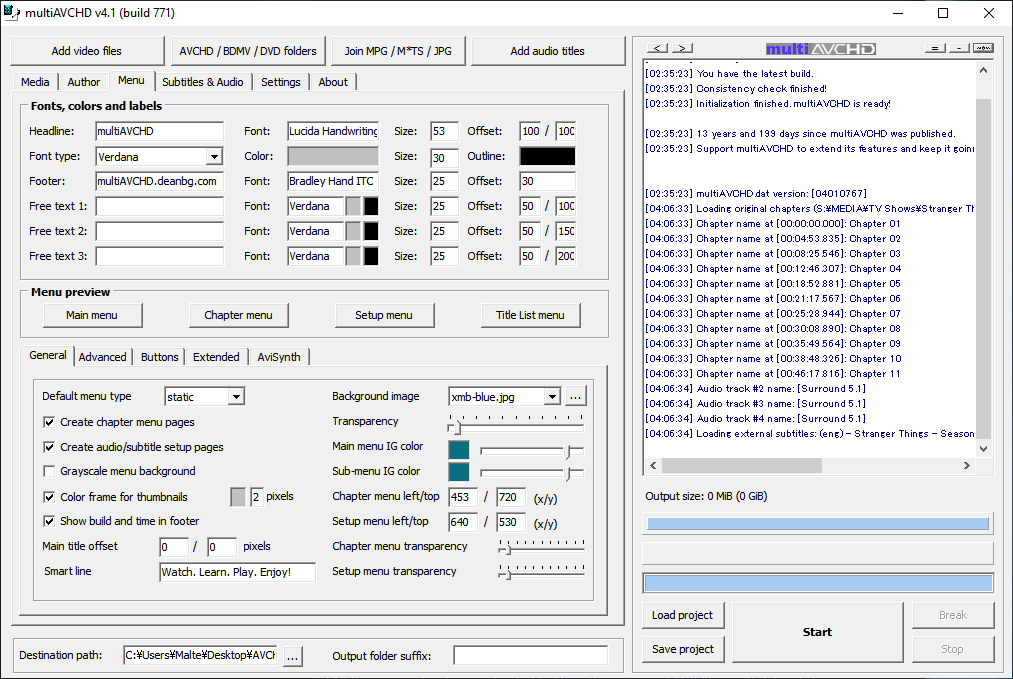Click Free text 1 gray color swatch
The image size is (1013, 679).
click(x=353, y=206)
